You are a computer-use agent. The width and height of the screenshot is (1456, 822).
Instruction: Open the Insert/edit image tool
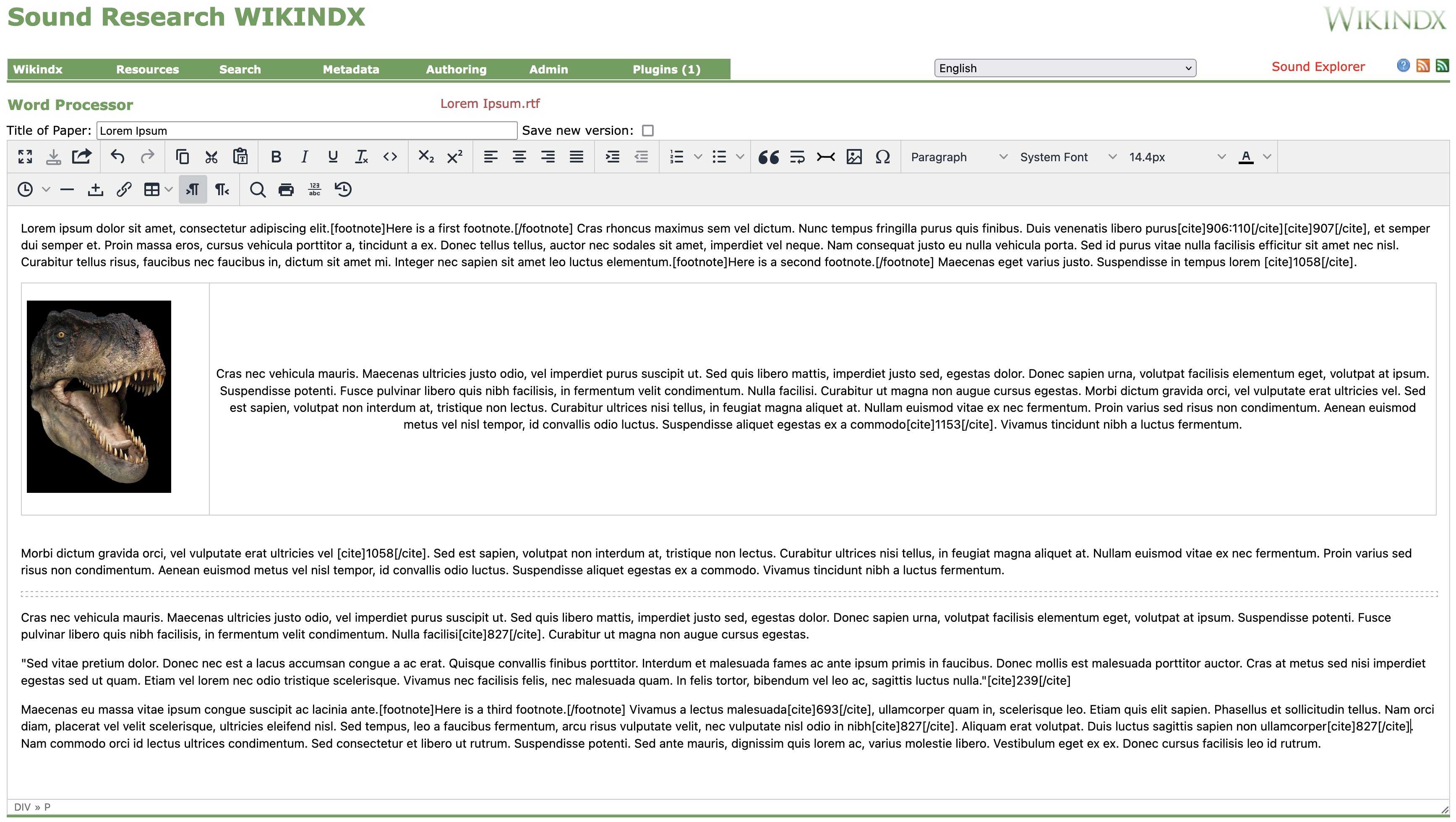coord(854,157)
